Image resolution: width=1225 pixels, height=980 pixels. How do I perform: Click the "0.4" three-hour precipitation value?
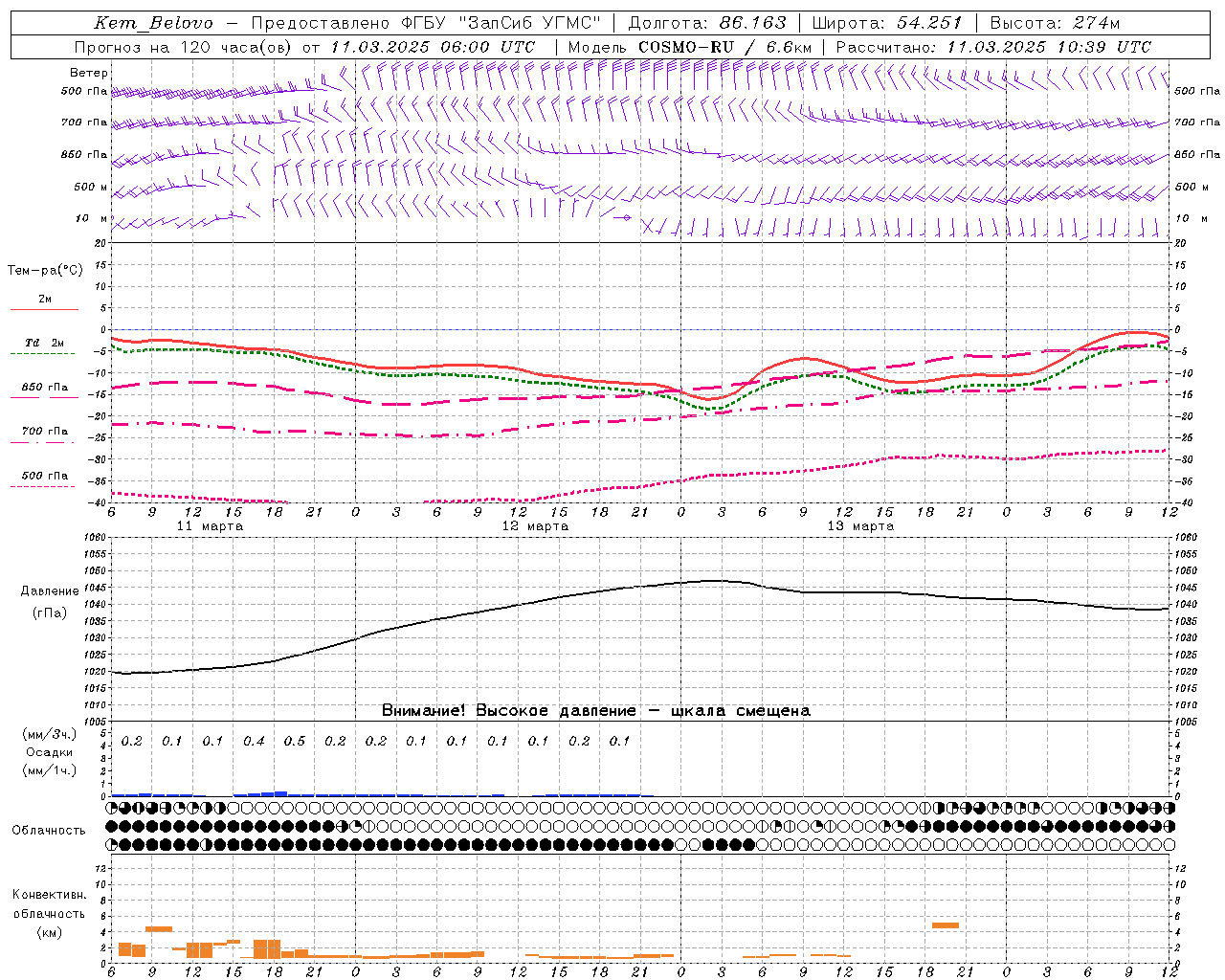coord(254,742)
